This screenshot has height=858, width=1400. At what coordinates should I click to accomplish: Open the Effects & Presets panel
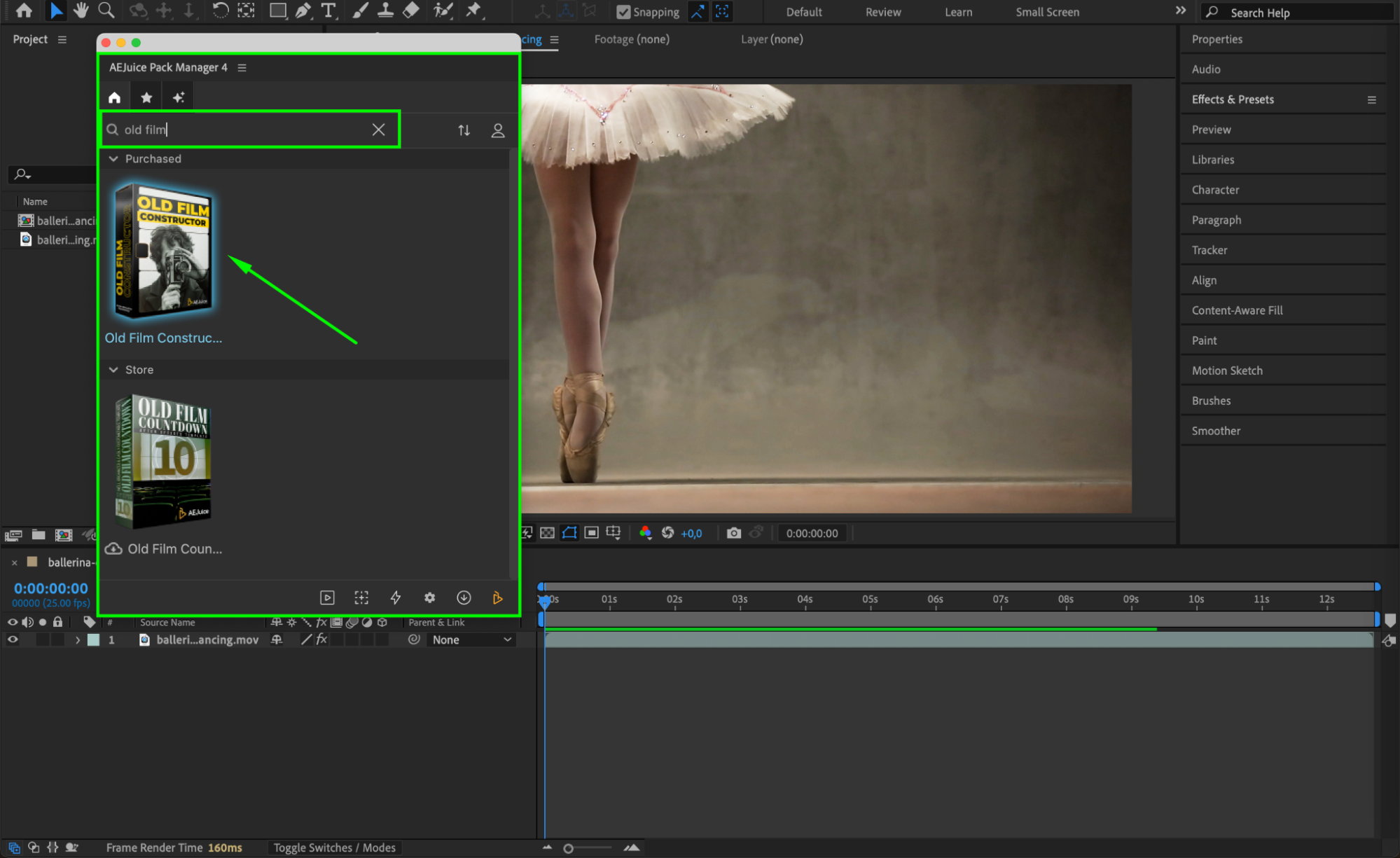tap(1233, 99)
